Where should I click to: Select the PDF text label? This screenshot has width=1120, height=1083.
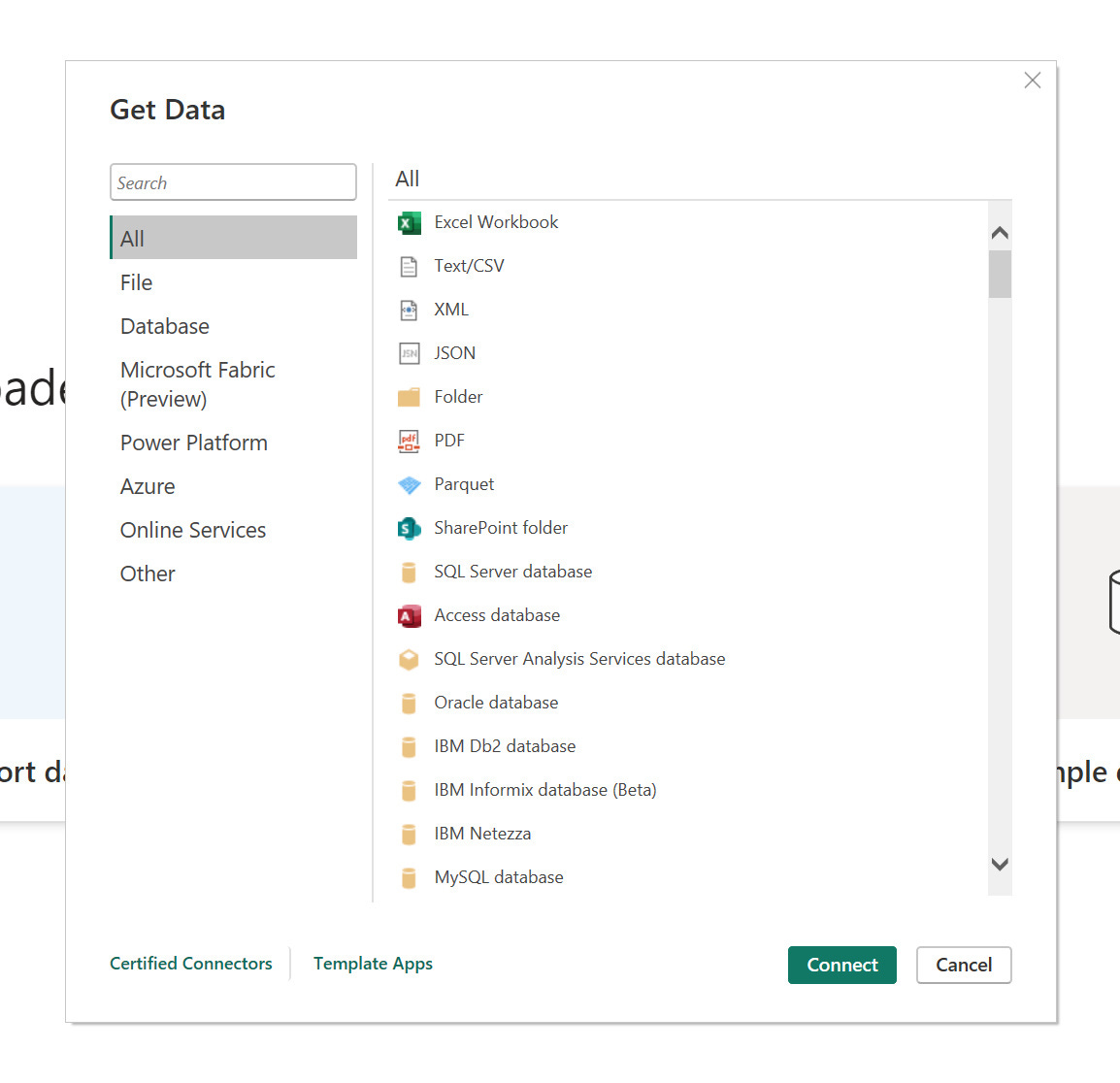[448, 440]
